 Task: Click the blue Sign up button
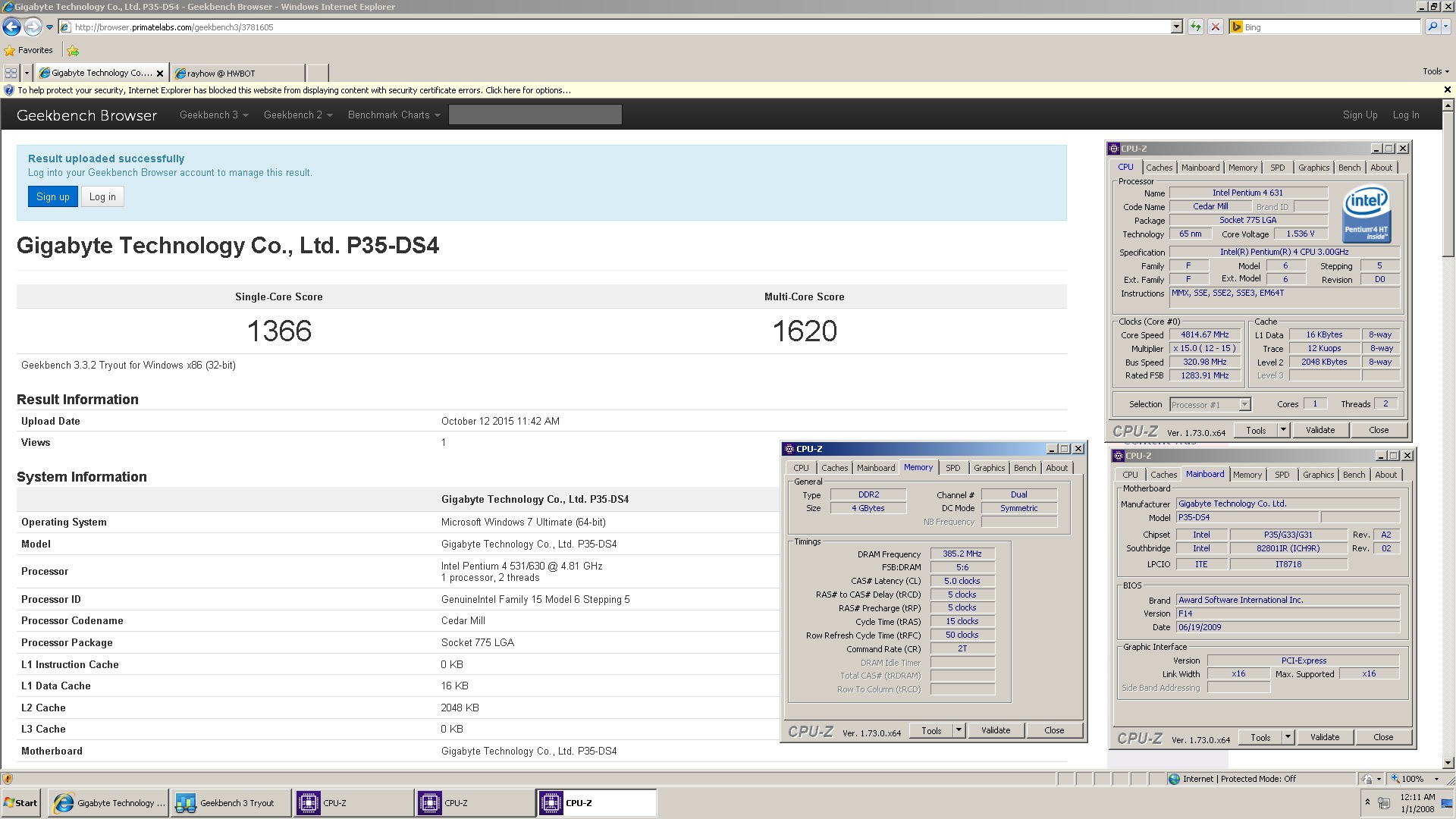pos(53,196)
